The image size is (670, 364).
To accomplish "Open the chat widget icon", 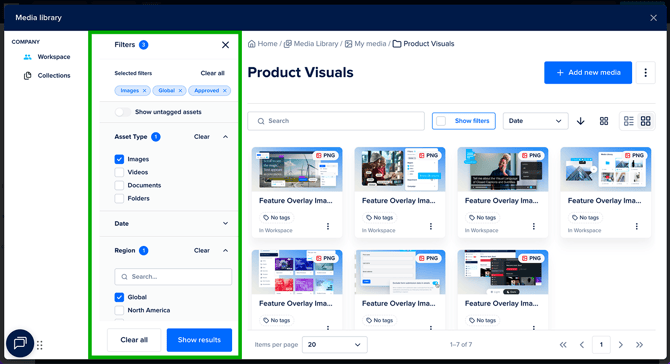I will tap(20, 343).
